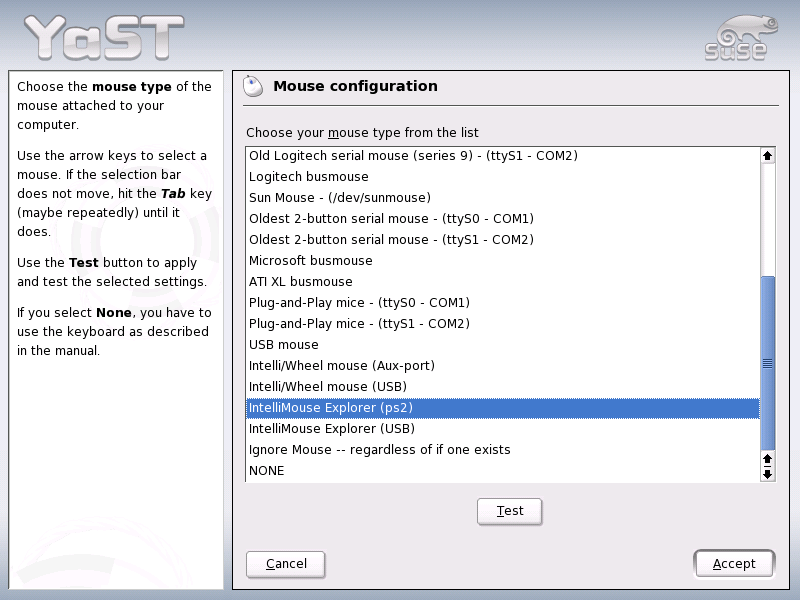Select Microsoft busmouse
The image size is (800, 600).
(x=503, y=260)
